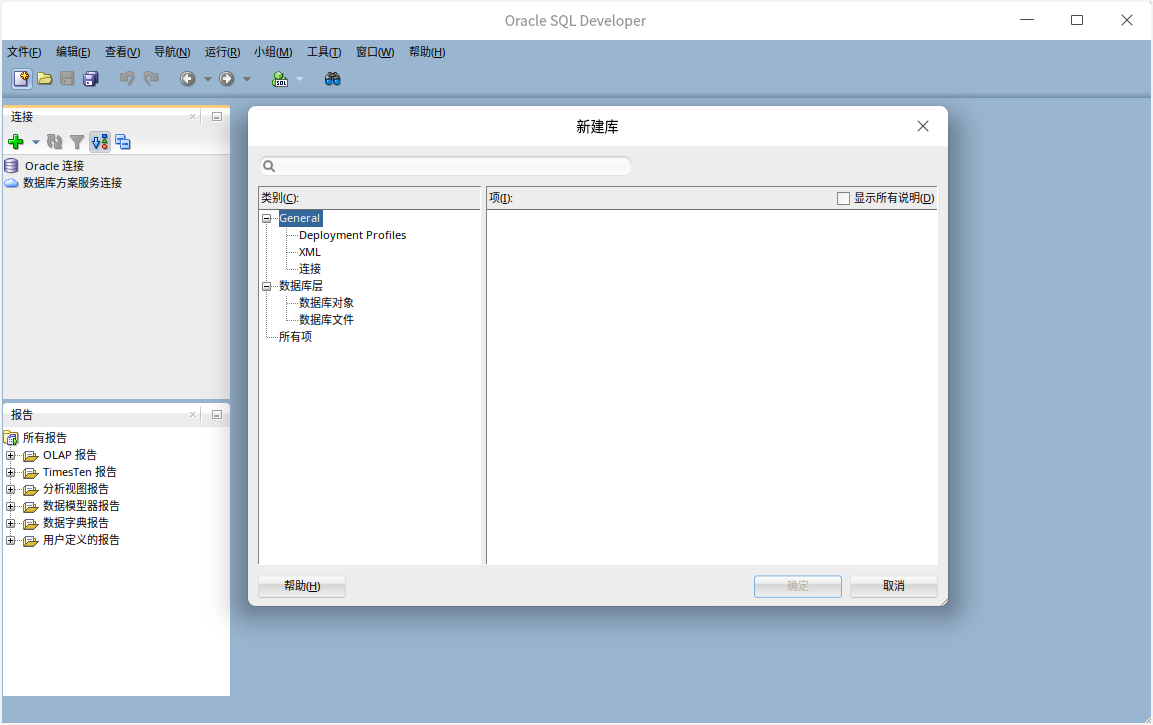Screen dimensions: 1153x725
Task: Select the 数据库对象 category
Action: click(326, 303)
